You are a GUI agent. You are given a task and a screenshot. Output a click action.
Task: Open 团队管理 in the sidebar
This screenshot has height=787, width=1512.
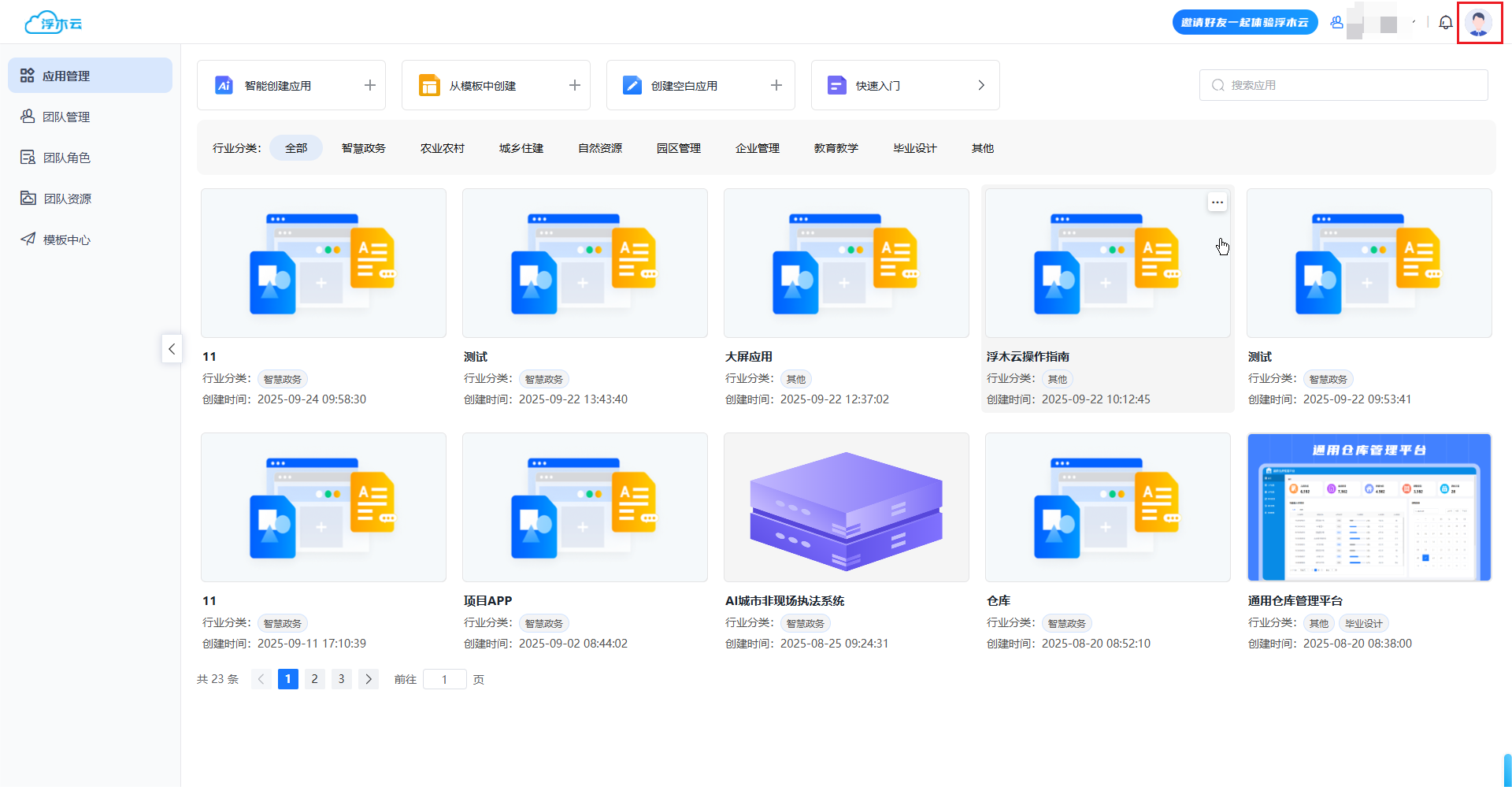coord(66,117)
